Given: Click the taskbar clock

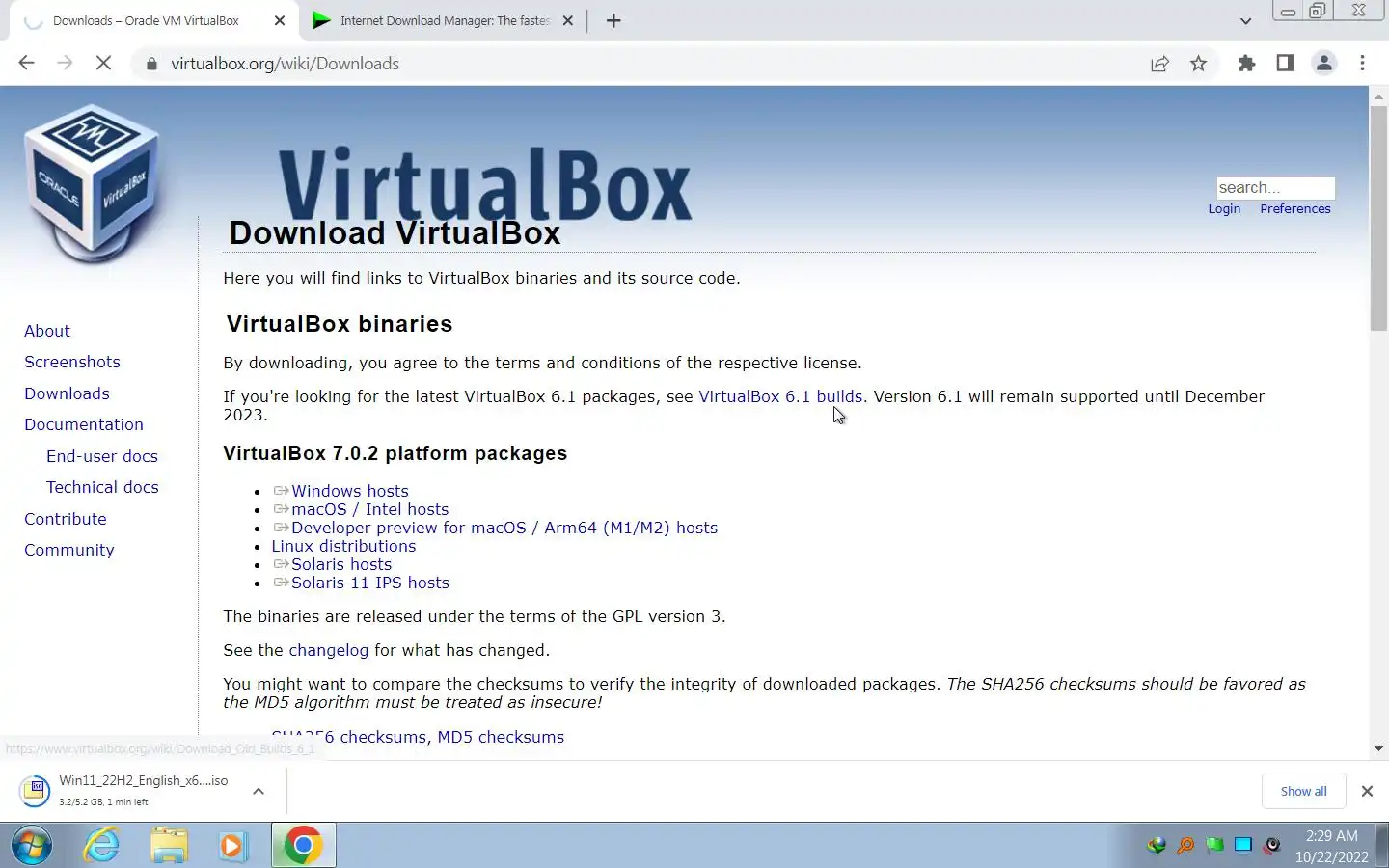Looking at the screenshot, I should tap(1331, 846).
